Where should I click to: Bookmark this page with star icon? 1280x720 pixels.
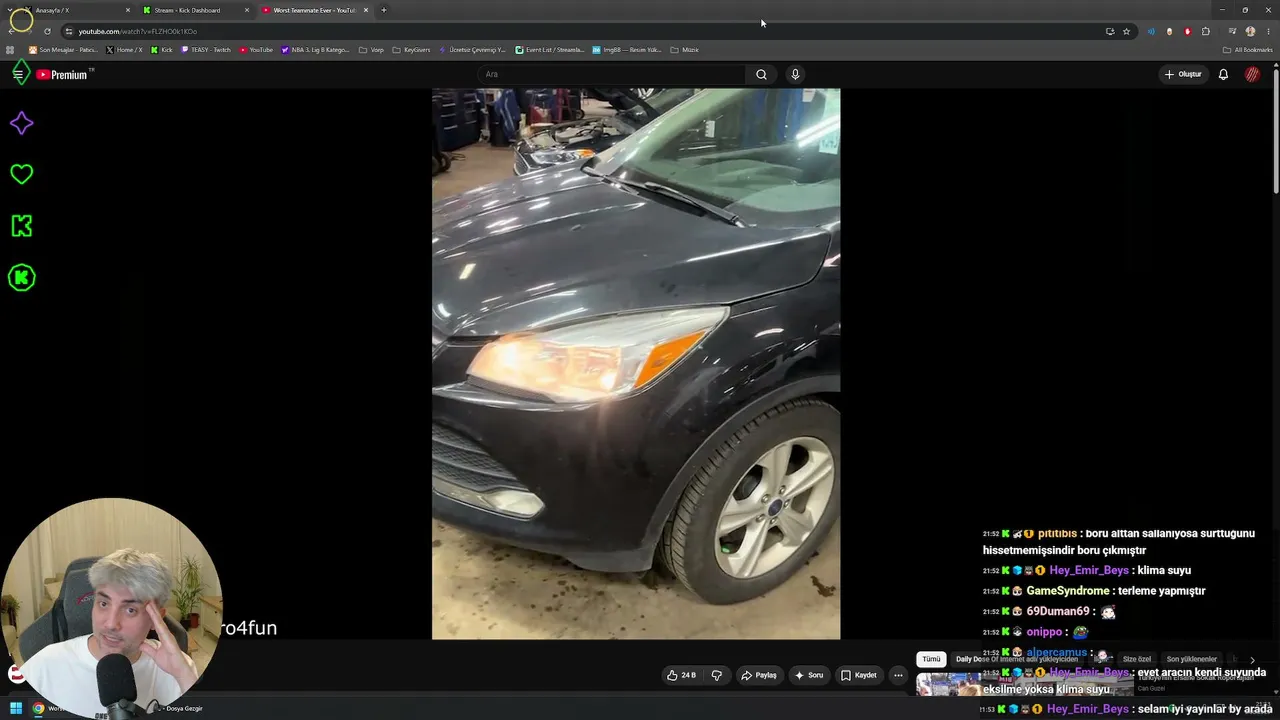coord(1126,31)
